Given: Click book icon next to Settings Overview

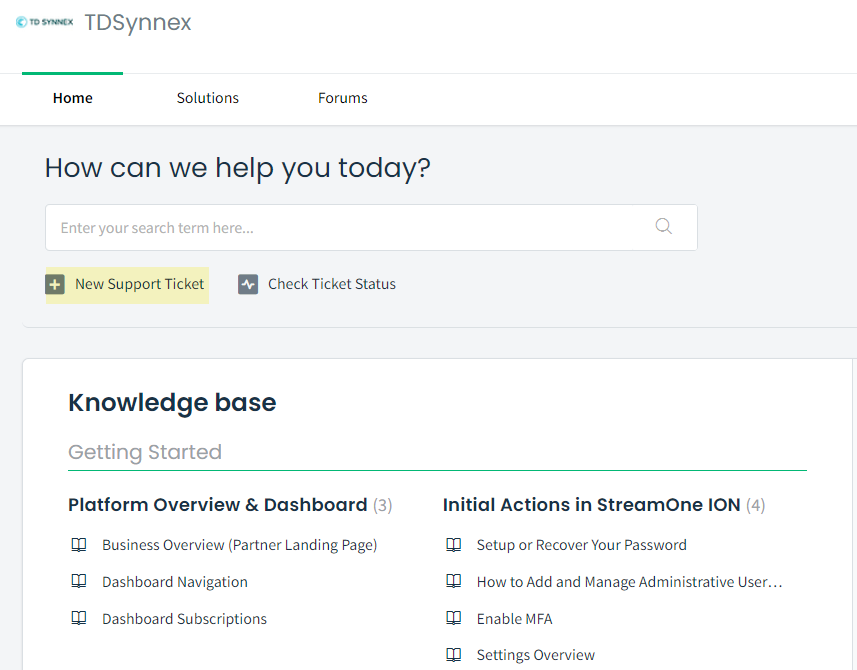Looking at the screenshot, I should coord(454,655).
